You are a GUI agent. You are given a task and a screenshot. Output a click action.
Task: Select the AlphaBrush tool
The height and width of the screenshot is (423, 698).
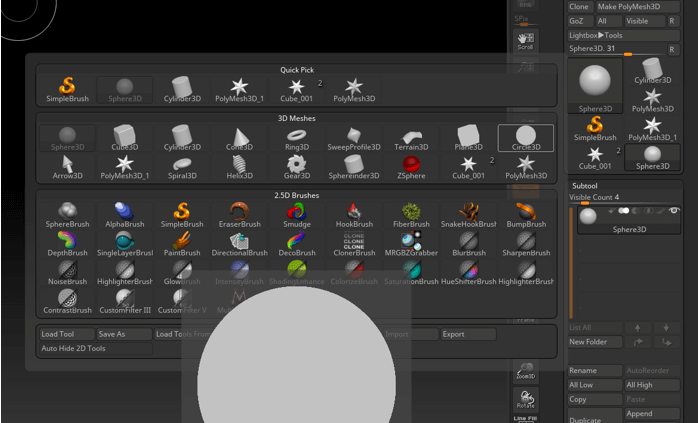[125, 216]
